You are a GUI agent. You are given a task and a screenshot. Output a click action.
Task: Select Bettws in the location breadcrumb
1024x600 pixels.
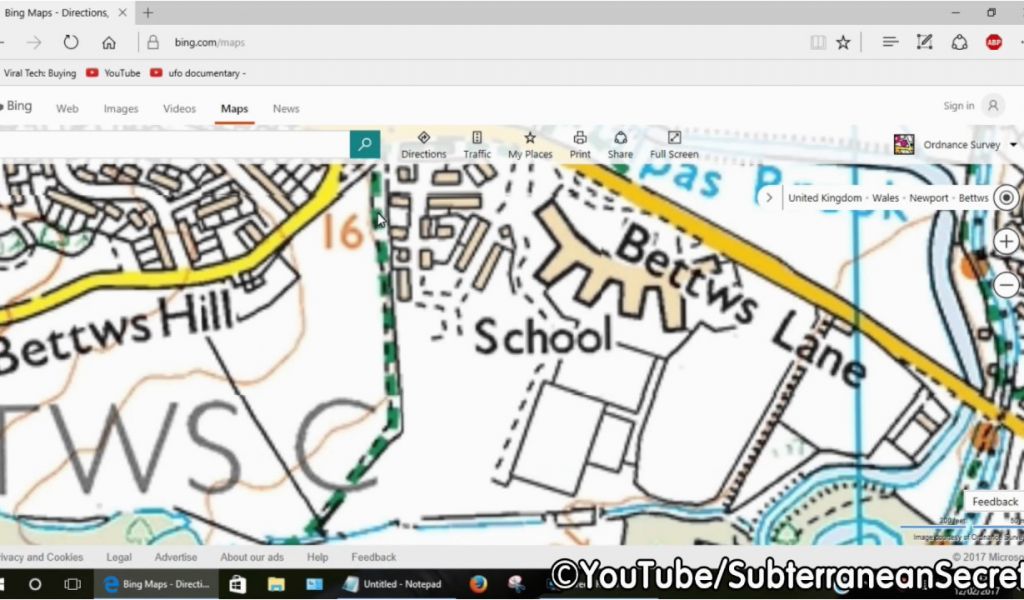973,198
